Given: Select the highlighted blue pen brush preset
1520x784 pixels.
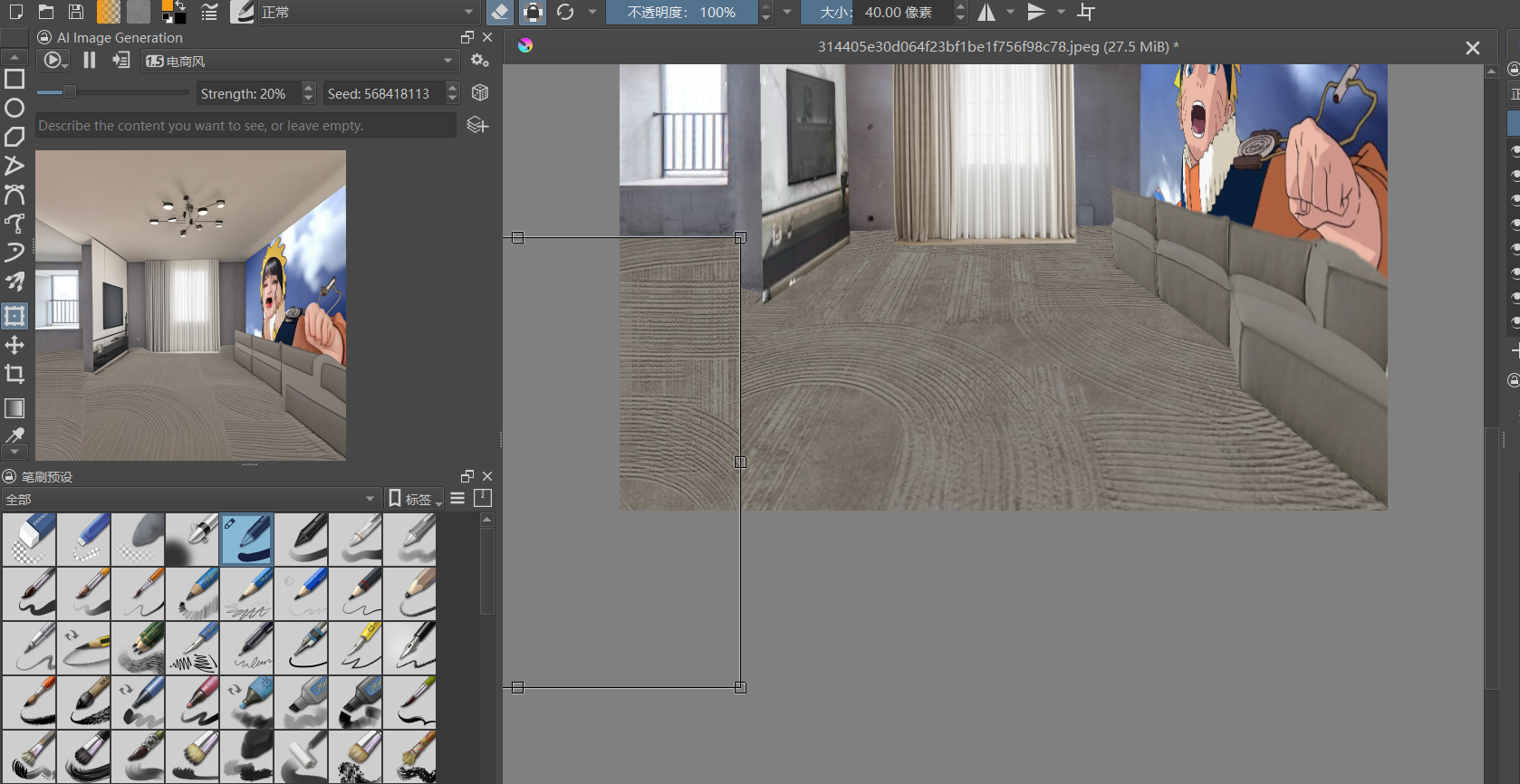Looking at the screenshot, I should [x=246, y=540].
